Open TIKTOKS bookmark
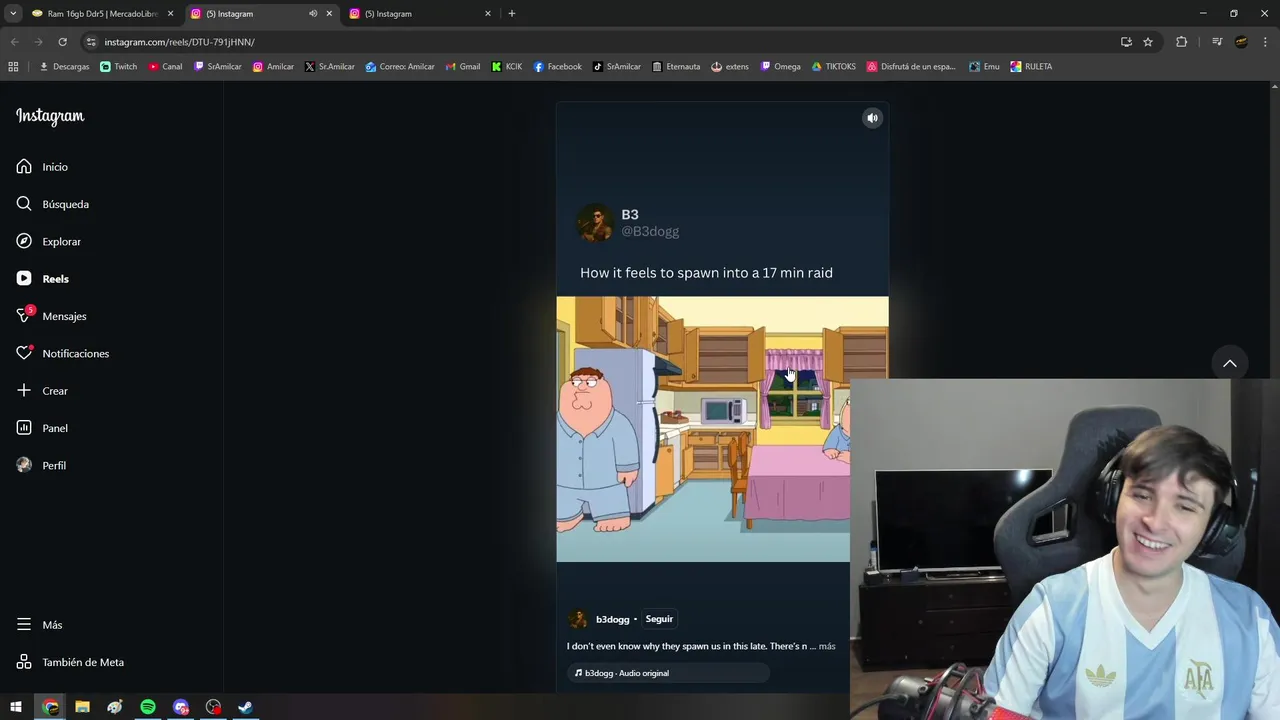This screenshot has width=1280, height=720. coord(834,67)
